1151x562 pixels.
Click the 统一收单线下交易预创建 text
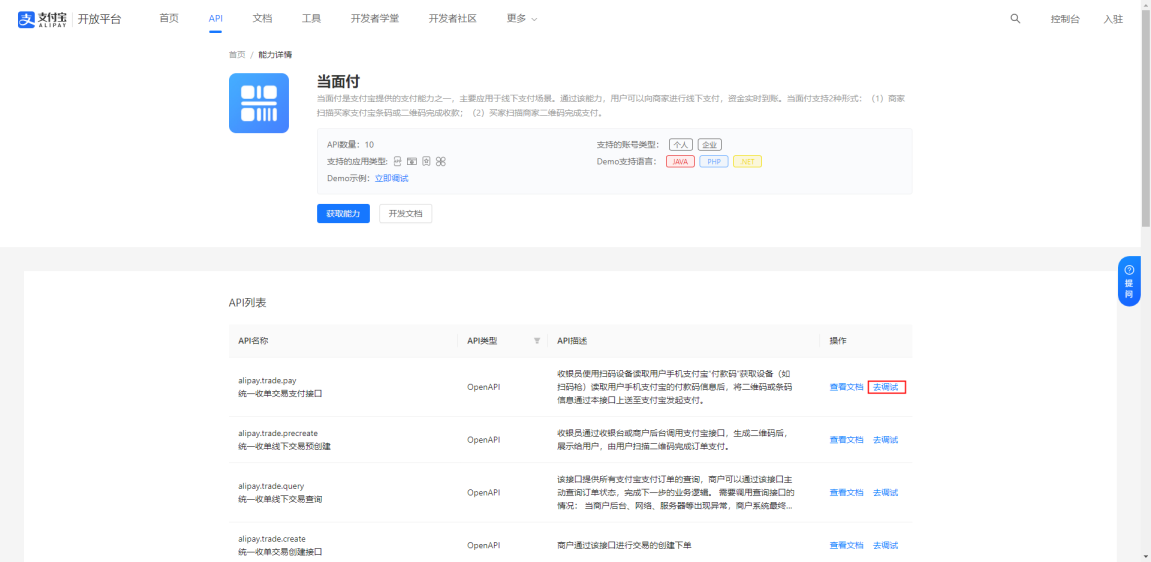pos(284,446)
